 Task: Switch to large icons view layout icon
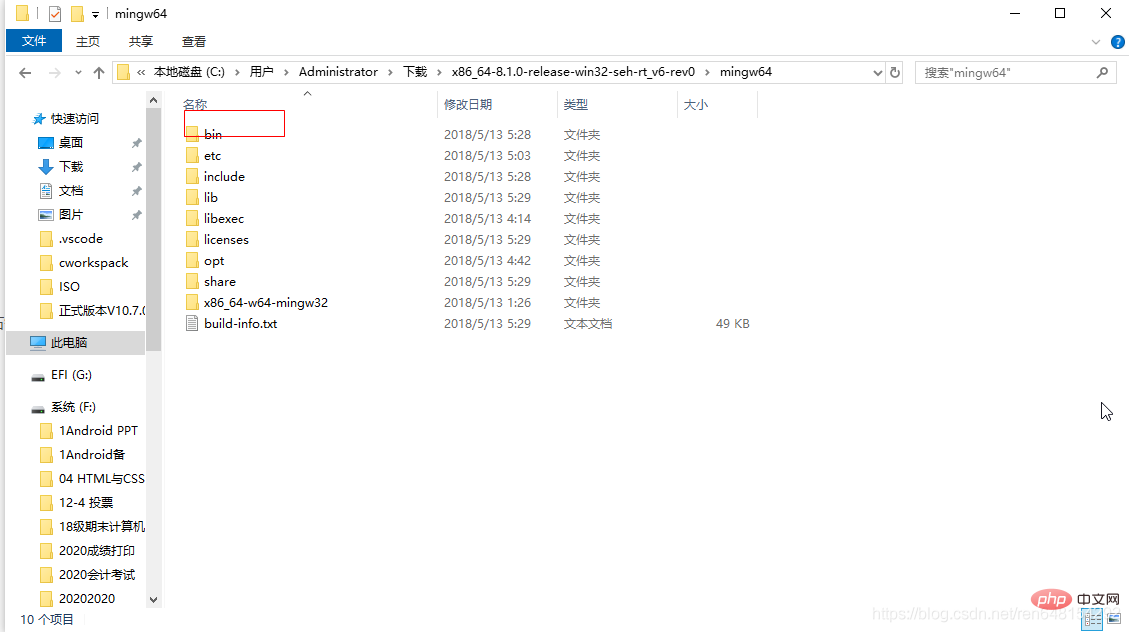pyautogui.click(x=1114, y=618)
